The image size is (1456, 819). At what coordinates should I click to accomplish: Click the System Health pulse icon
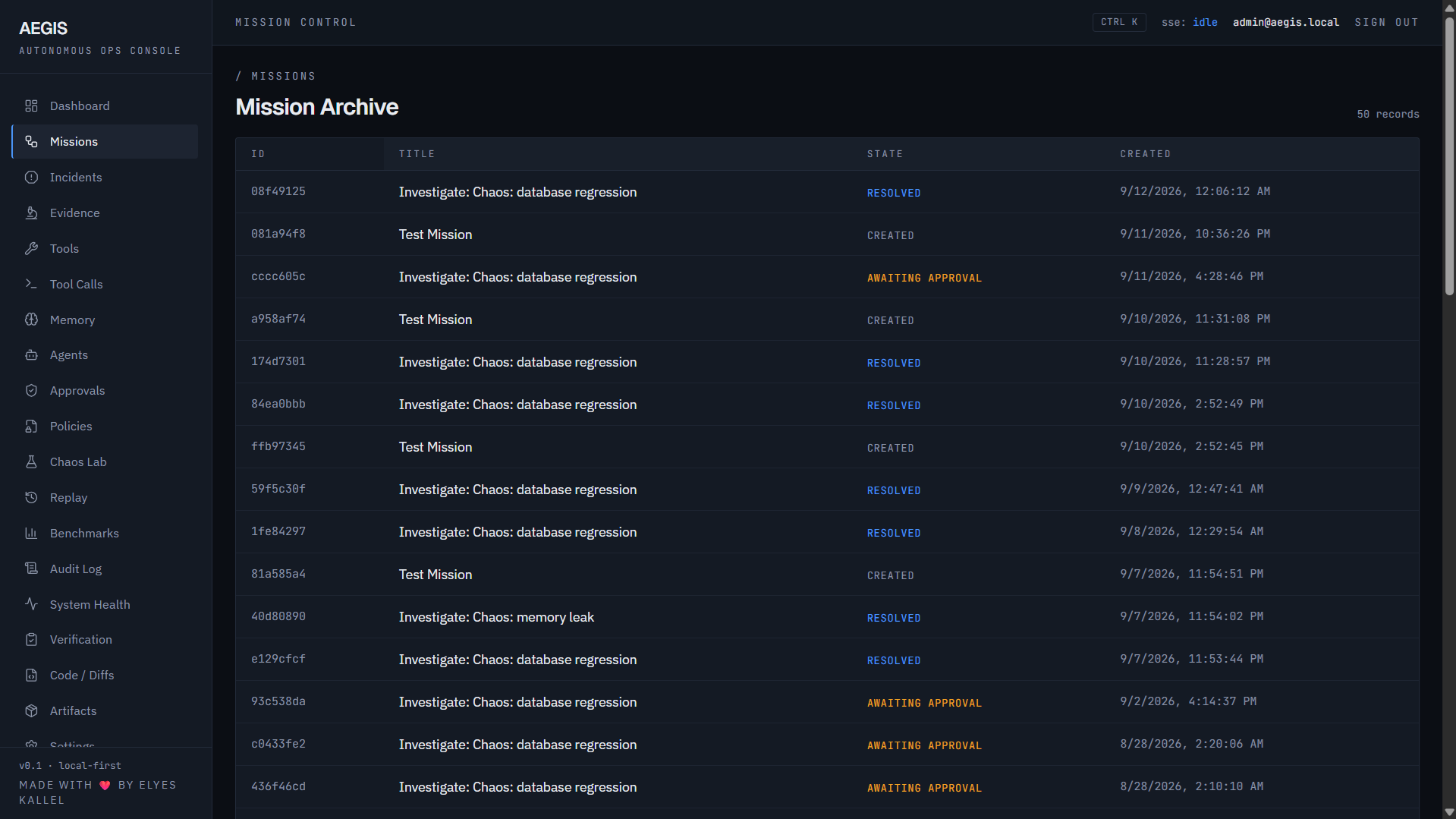(x=31, y=604)
